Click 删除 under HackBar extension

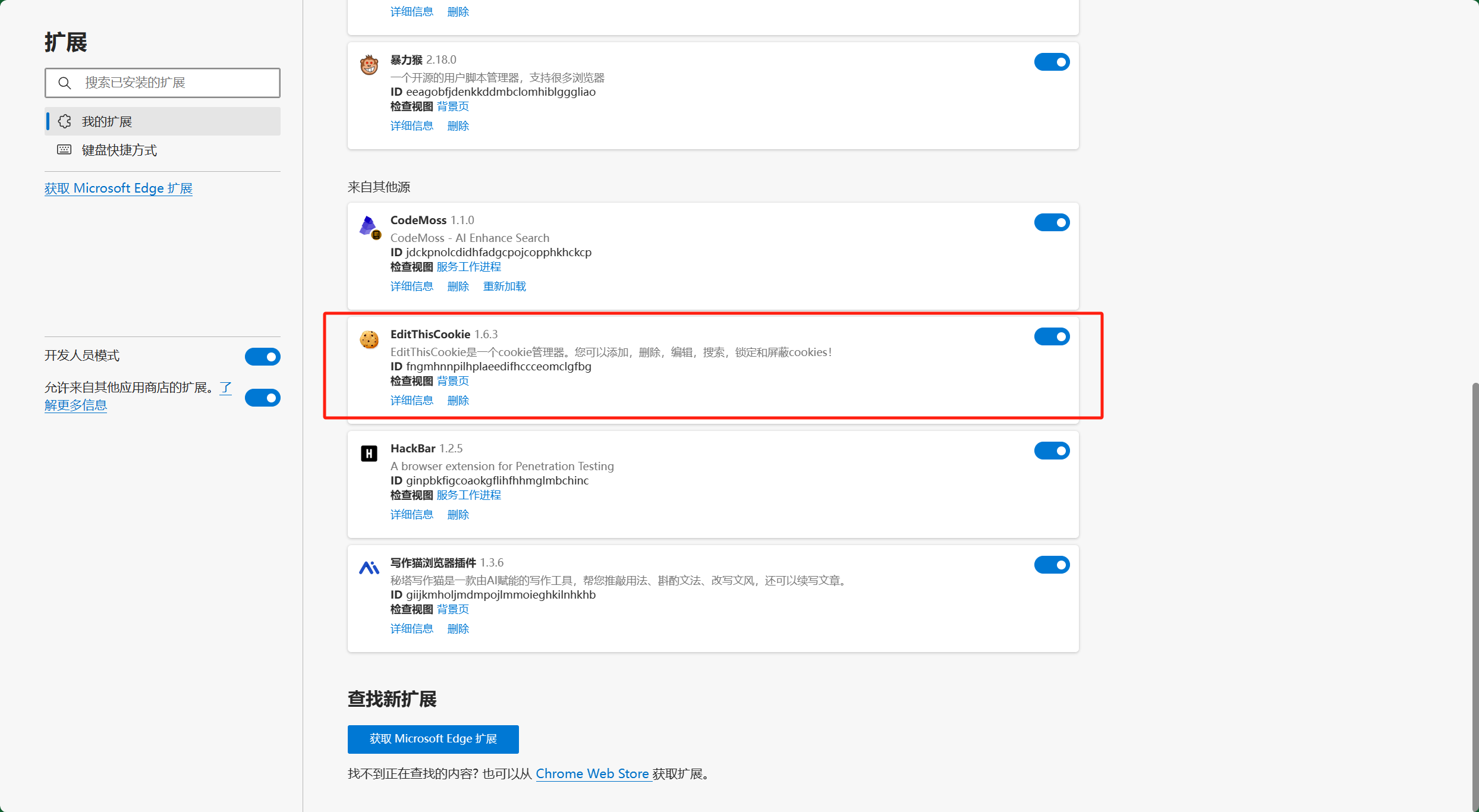[x=458, y=515]
